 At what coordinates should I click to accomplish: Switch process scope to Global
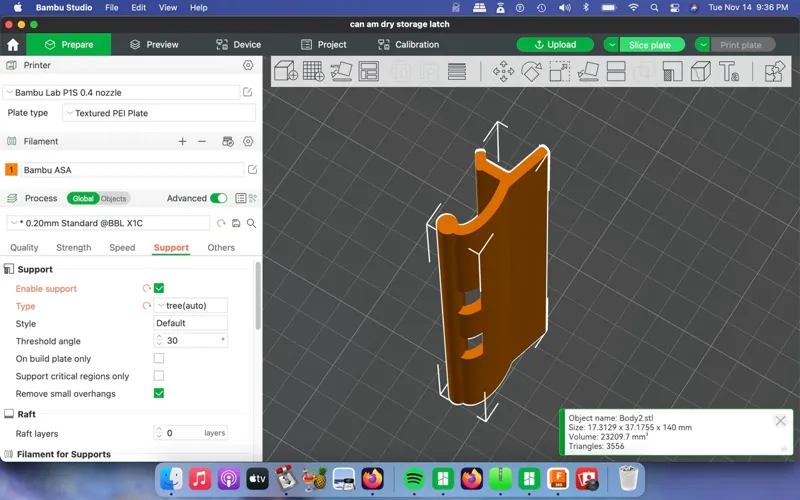(x=83, y=198)
